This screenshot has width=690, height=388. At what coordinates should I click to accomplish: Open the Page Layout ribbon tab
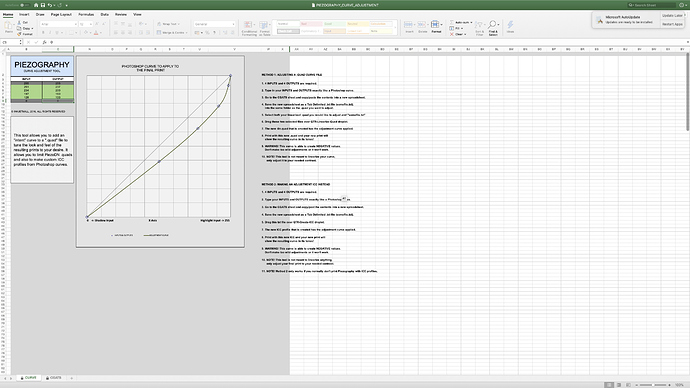coord(61,15)
